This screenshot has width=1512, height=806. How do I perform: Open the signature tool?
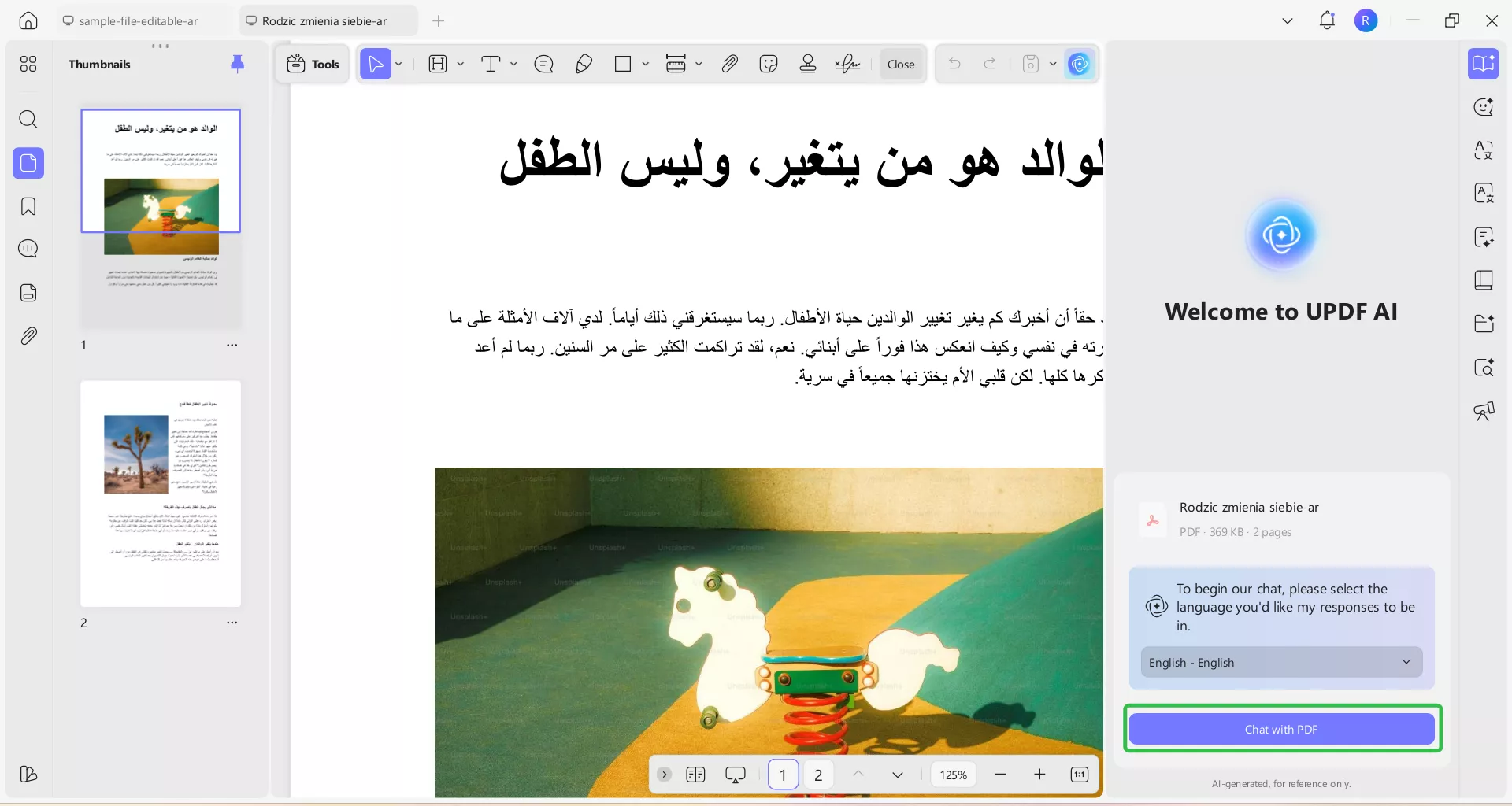click(x=847, y=64)
